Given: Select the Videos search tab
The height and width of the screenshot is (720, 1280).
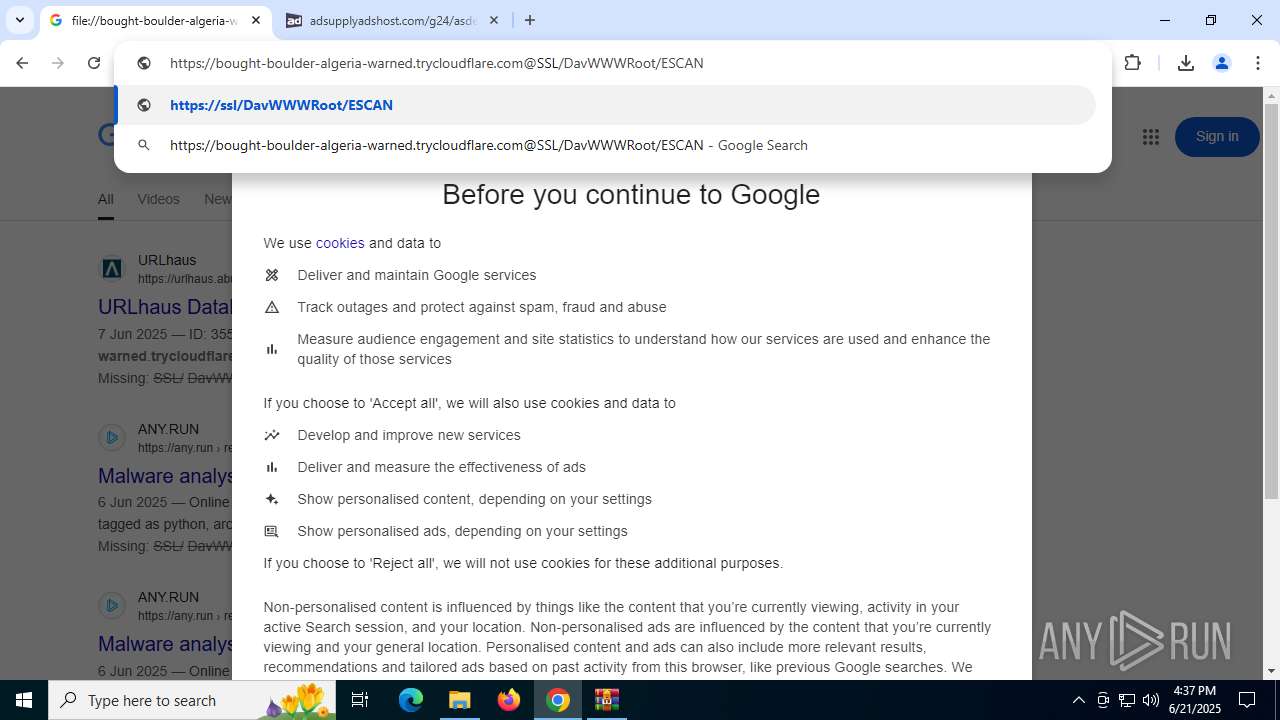Looking at the screenshot, I should pyautogui.click(x=158, y=199).
